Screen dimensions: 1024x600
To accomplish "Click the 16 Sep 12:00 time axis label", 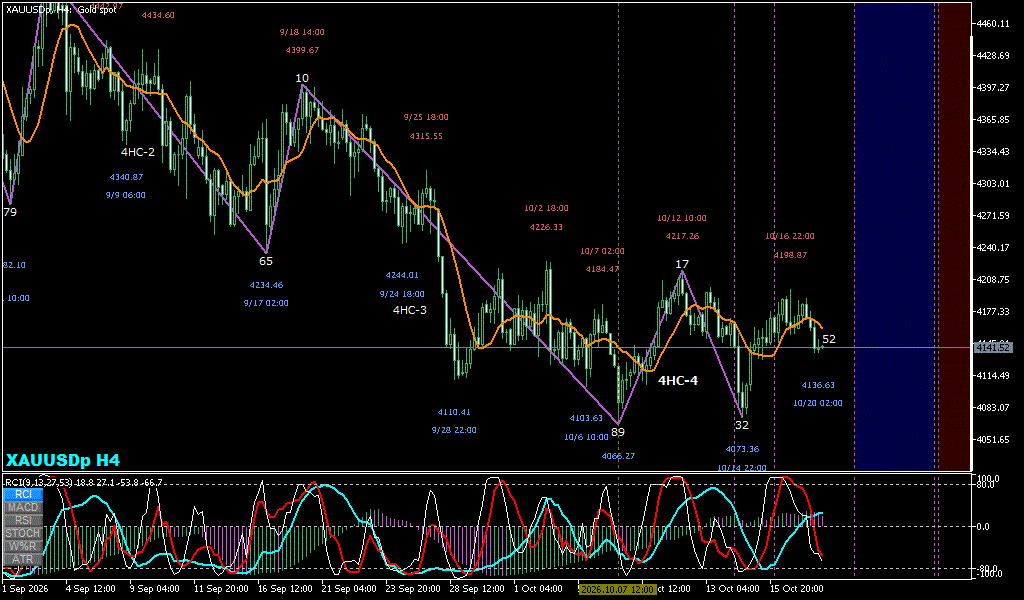I will coord(285,589).
